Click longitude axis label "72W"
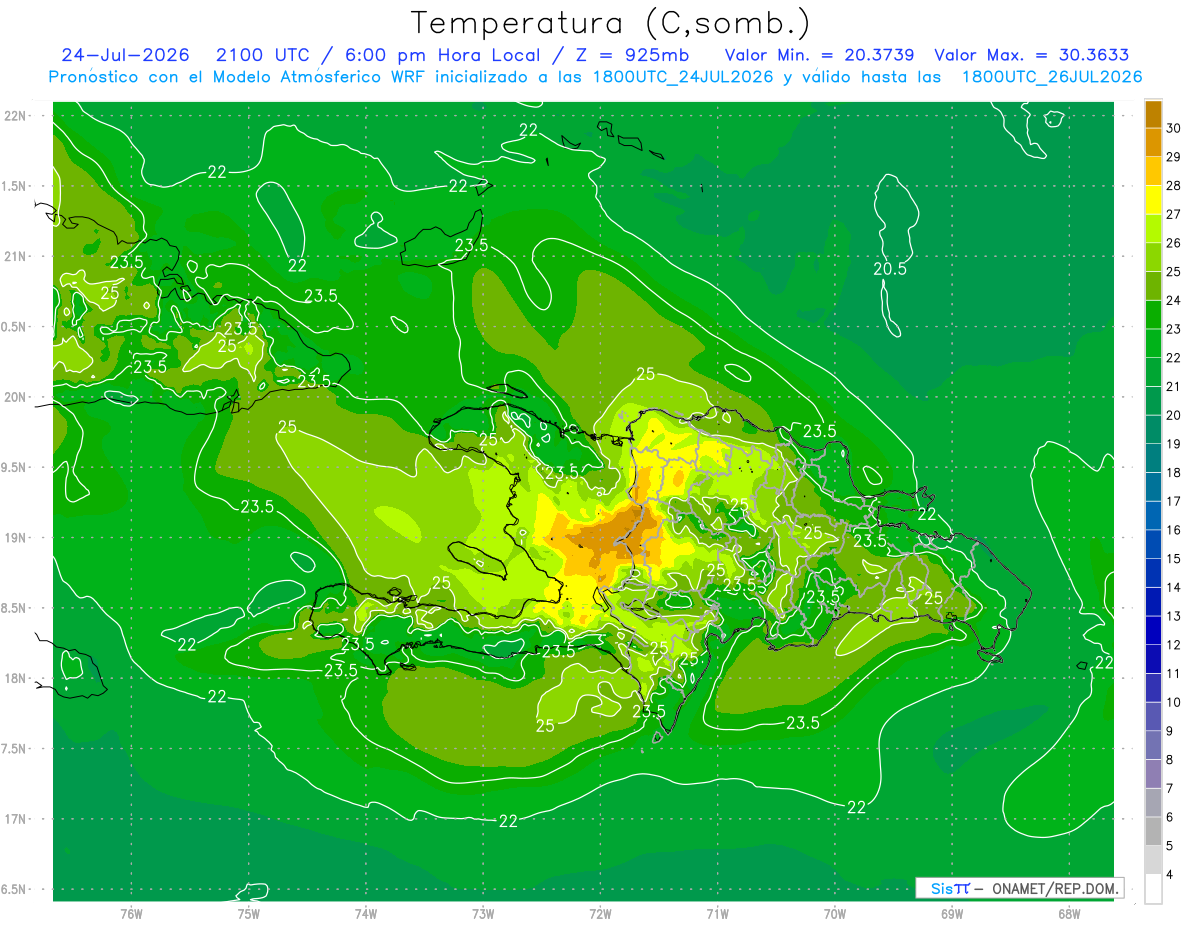This screenshot has height=927, width=1200. [x=600, y=914]
